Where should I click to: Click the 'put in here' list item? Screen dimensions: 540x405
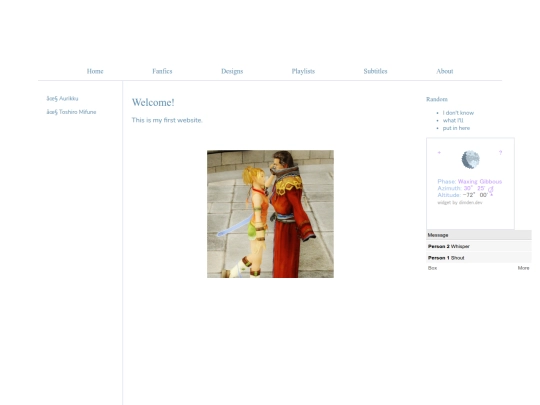[456, 128]
